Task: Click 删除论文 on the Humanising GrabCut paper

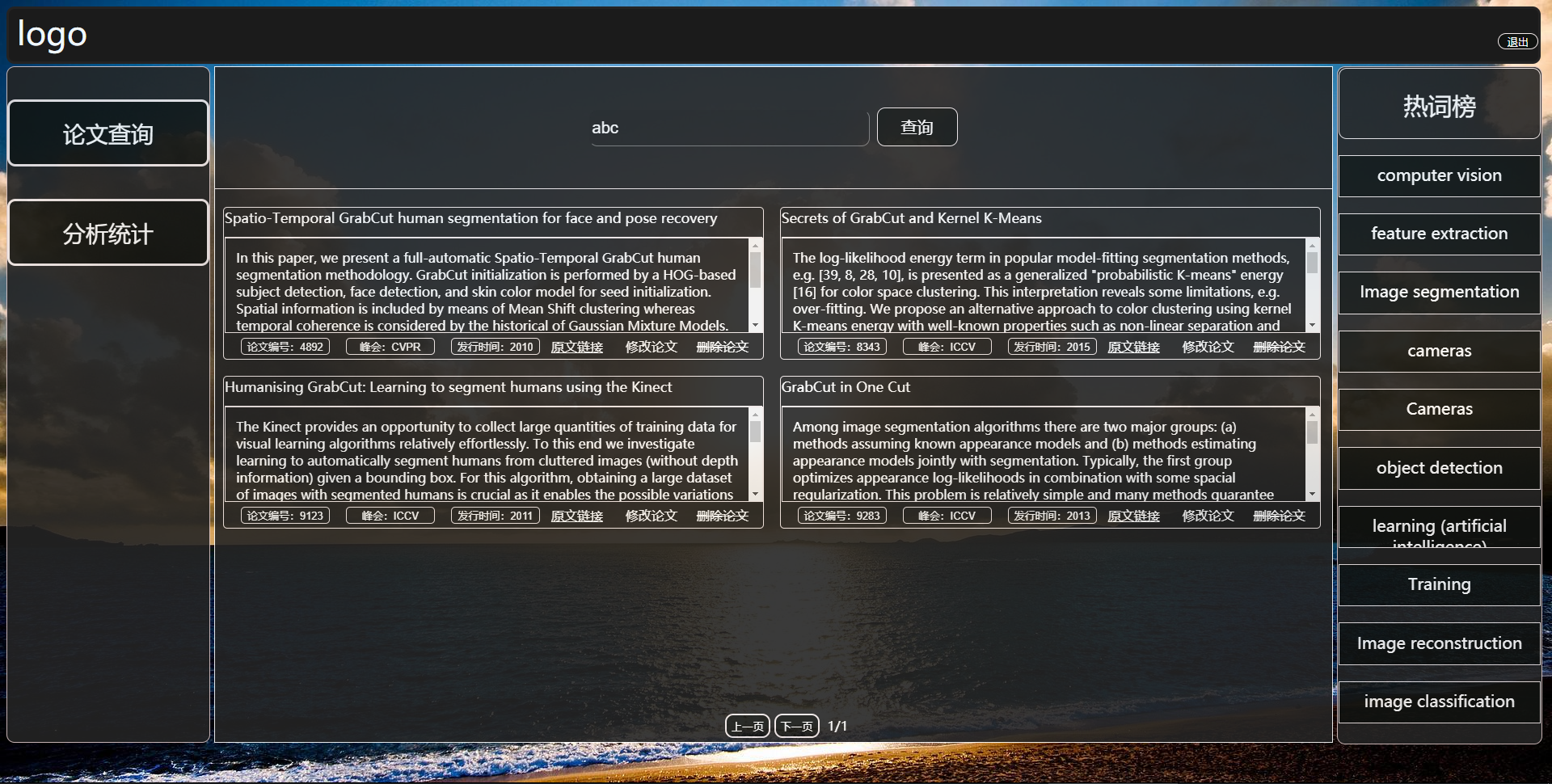Action: tap(722, 516)
